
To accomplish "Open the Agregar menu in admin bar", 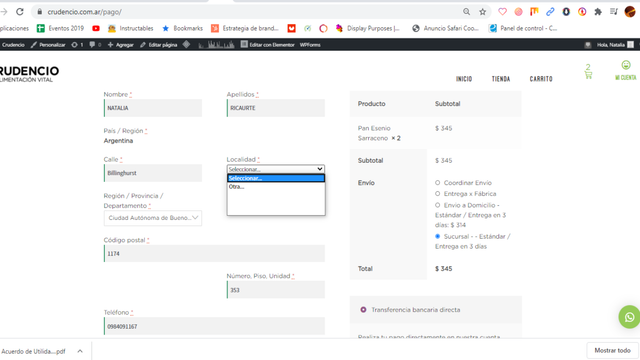I will [120, 45].
